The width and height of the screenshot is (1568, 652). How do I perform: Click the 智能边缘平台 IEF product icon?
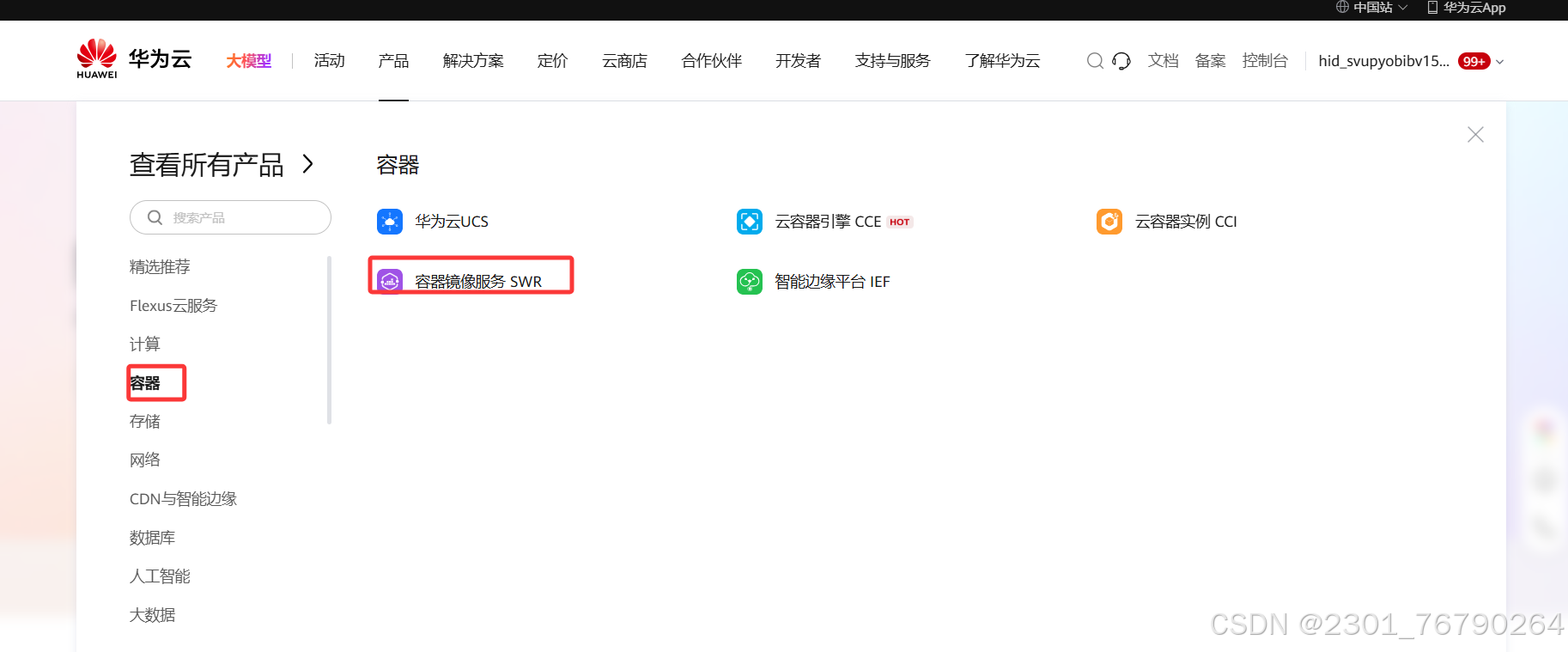(750, 282)
